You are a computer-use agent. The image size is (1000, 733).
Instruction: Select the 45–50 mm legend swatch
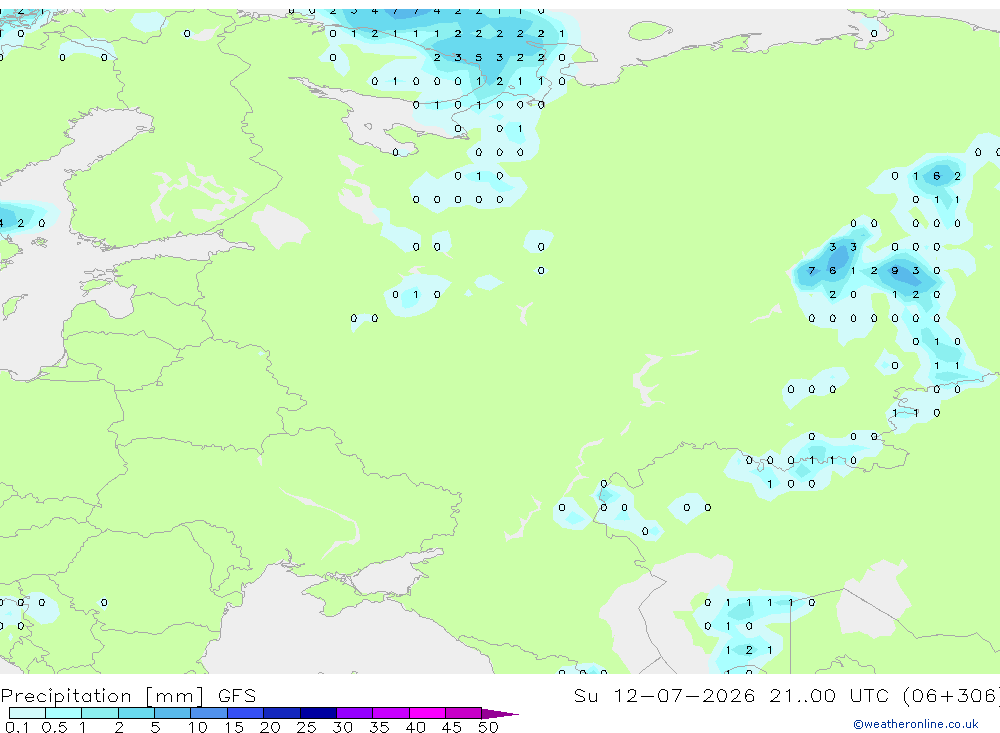click(x=464, y=713)
